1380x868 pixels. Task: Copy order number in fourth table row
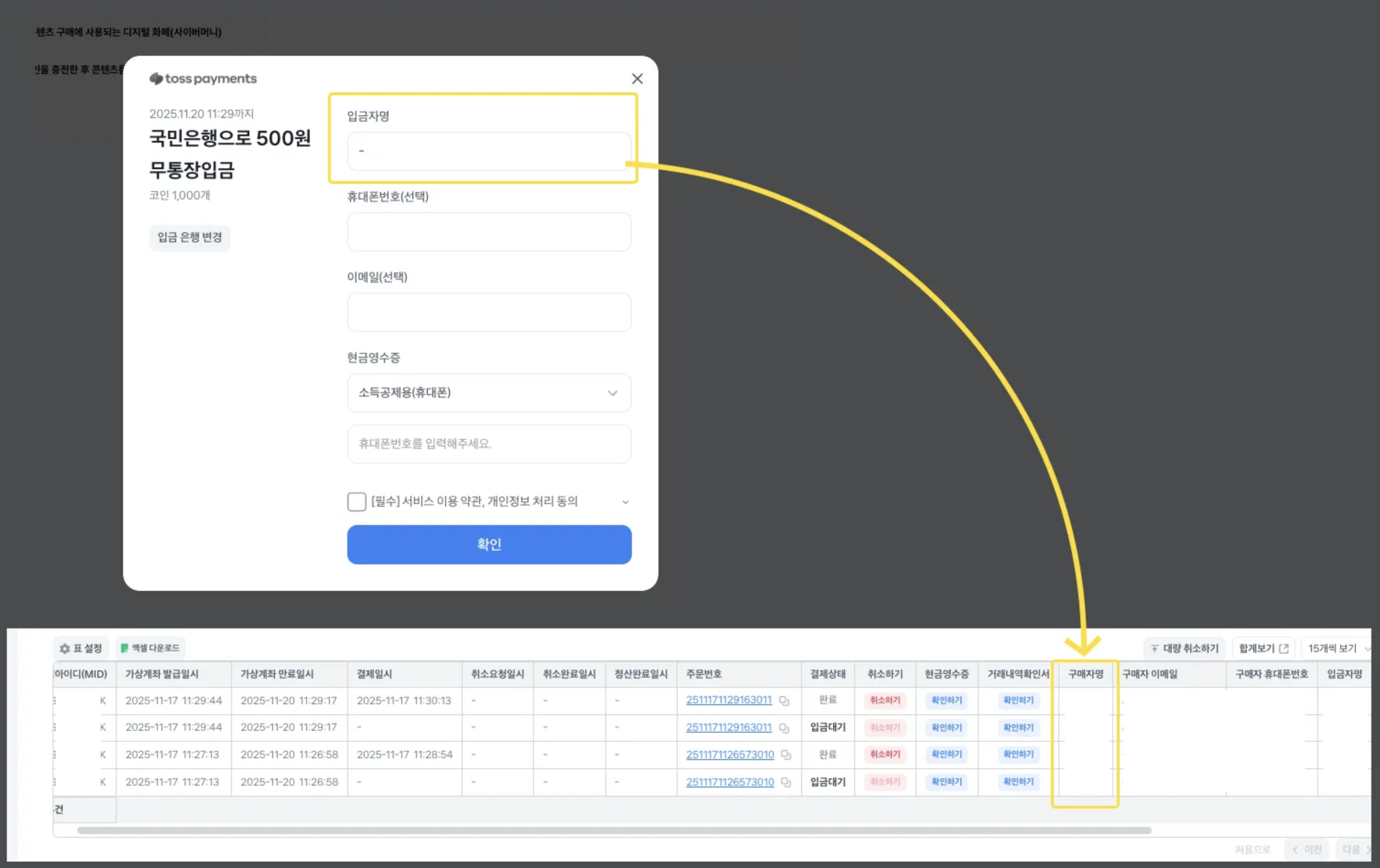click(x=786, y=782)
